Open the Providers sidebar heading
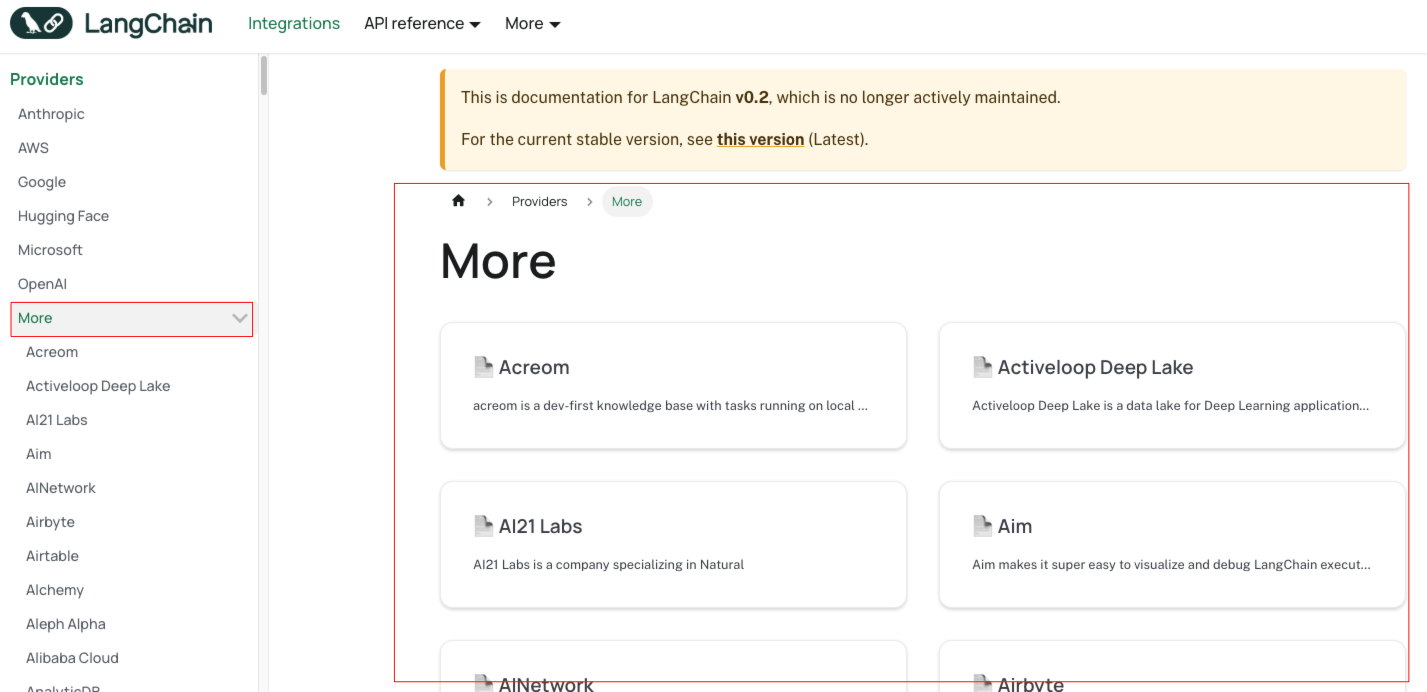1427x692 pixels. click(47, 79)
